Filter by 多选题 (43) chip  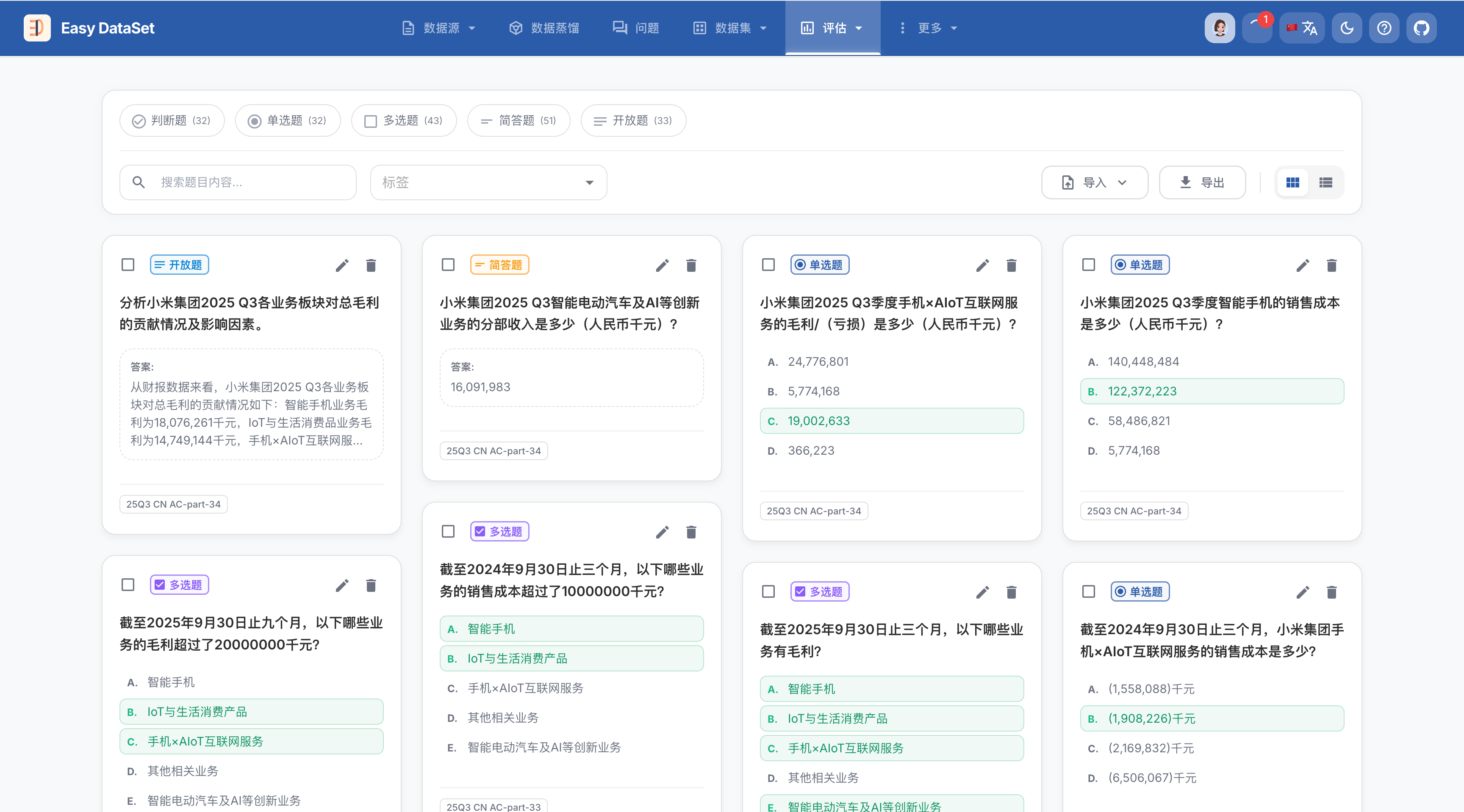pyautogui.click(x=404, y=120)
